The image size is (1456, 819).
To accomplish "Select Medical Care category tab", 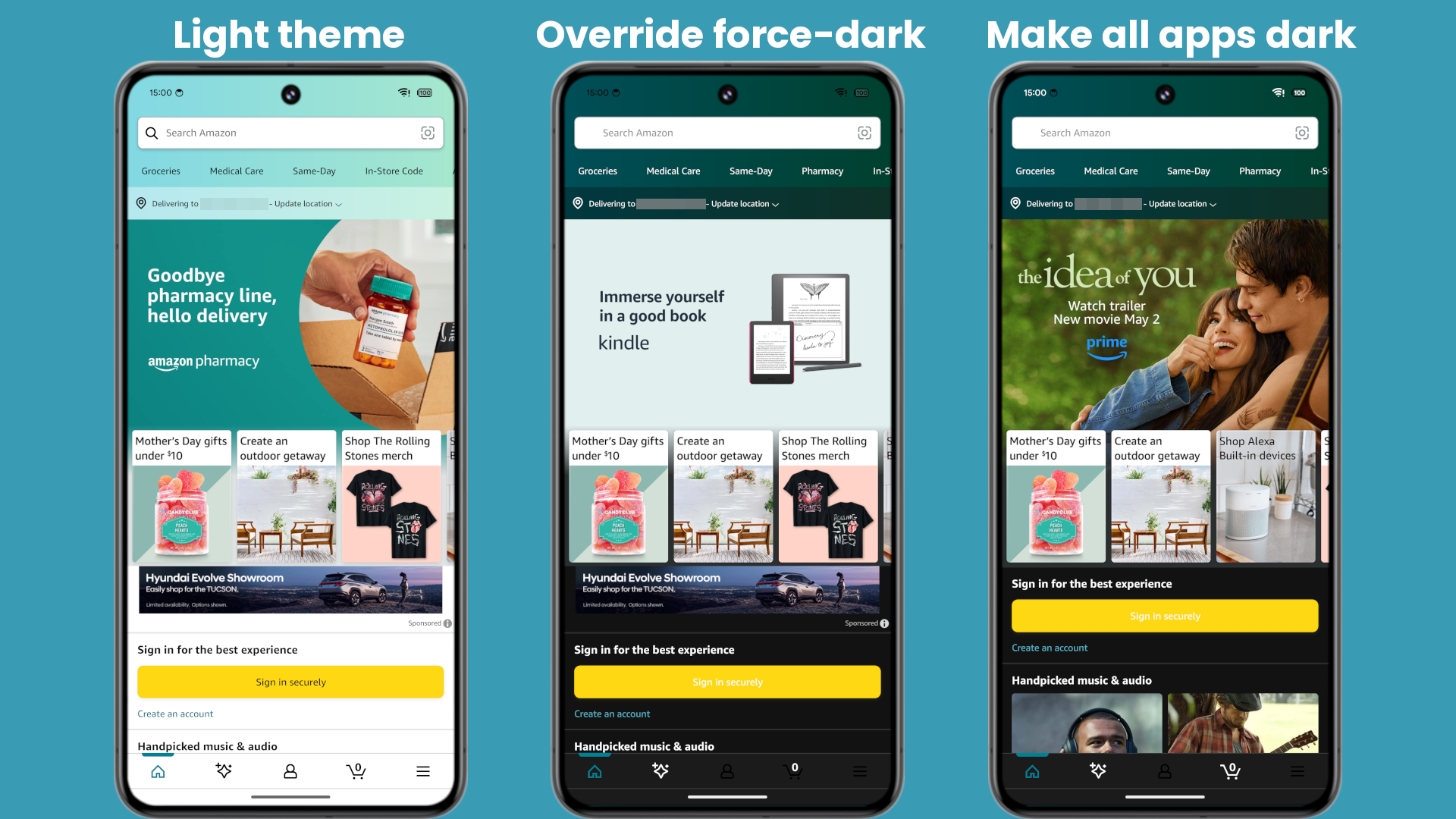I will 236,170.
